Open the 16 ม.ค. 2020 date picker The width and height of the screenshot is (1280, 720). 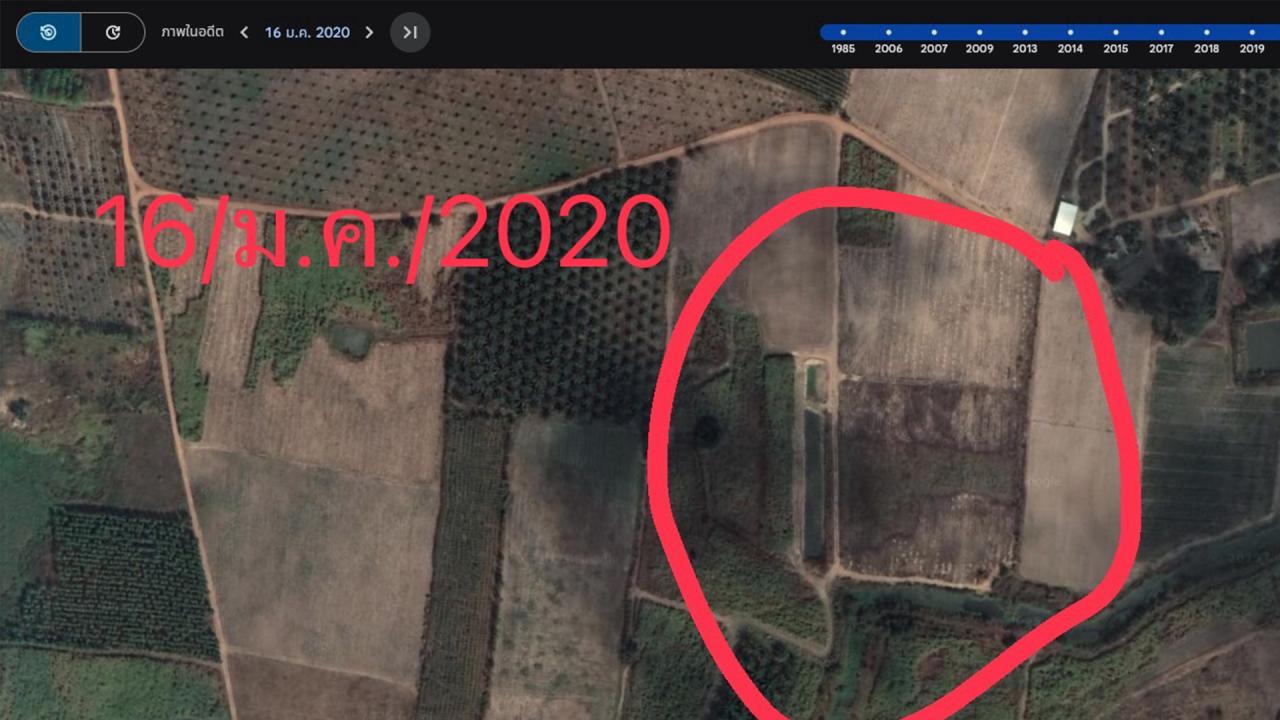[307, 32]
